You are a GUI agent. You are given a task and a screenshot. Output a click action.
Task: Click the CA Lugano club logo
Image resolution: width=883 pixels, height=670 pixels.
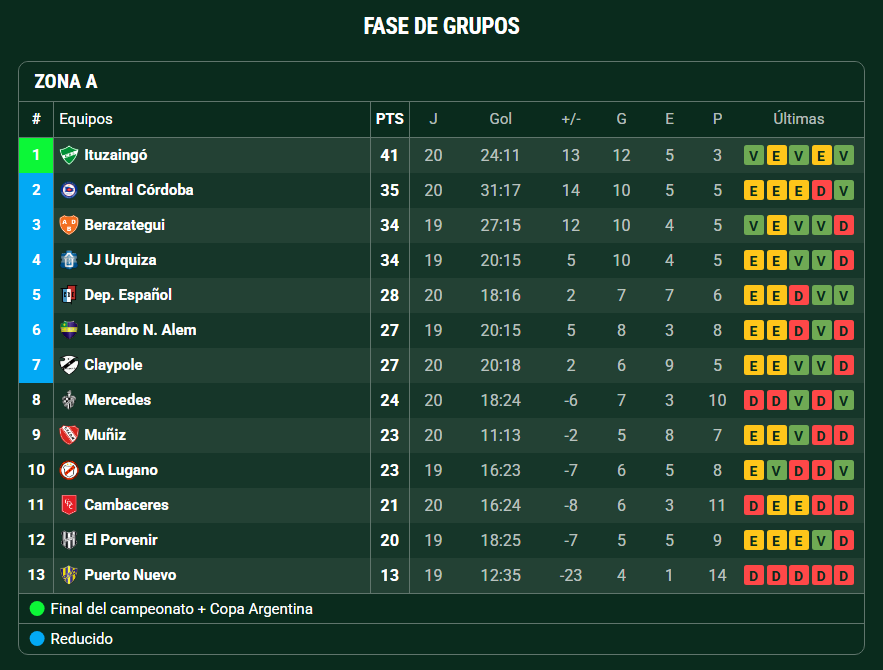click(x=69, y=470)
